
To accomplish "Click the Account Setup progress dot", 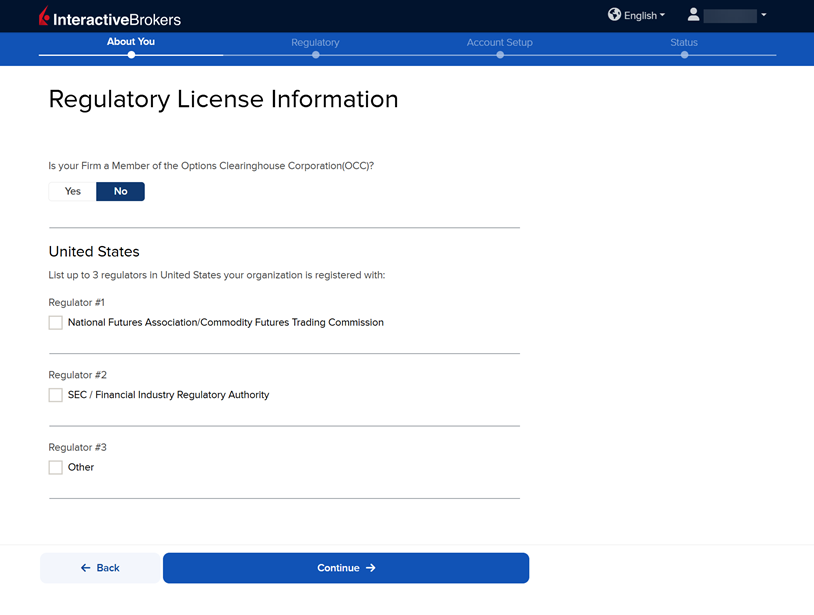I will point(500,55).
